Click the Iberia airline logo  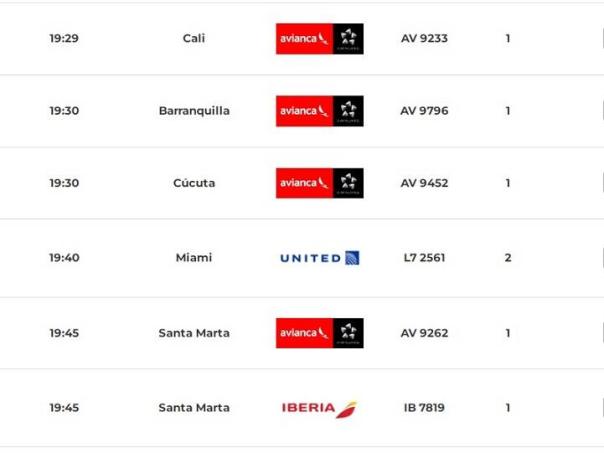pos(319,408)
